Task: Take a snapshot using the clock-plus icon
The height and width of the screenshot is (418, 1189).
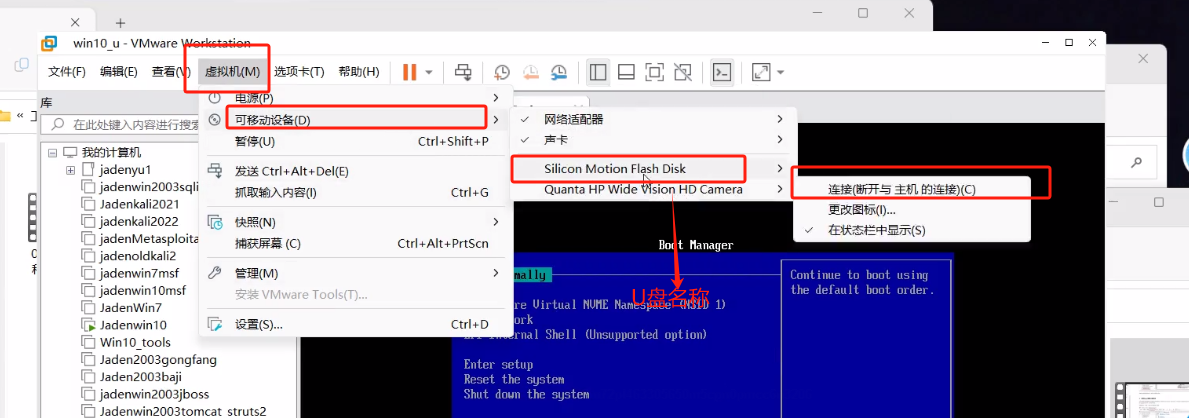Action: coord(502,72)
